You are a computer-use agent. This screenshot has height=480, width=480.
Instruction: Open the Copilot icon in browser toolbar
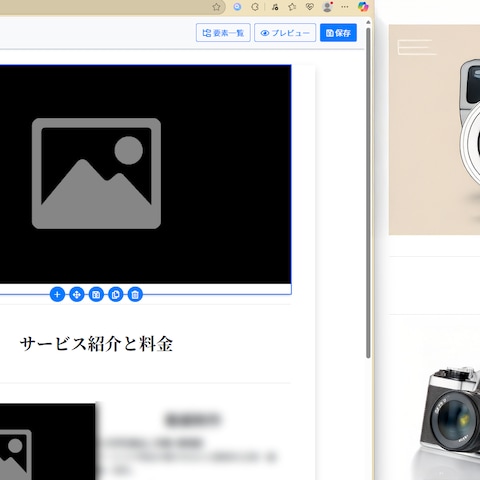click(x=363, y=7)
